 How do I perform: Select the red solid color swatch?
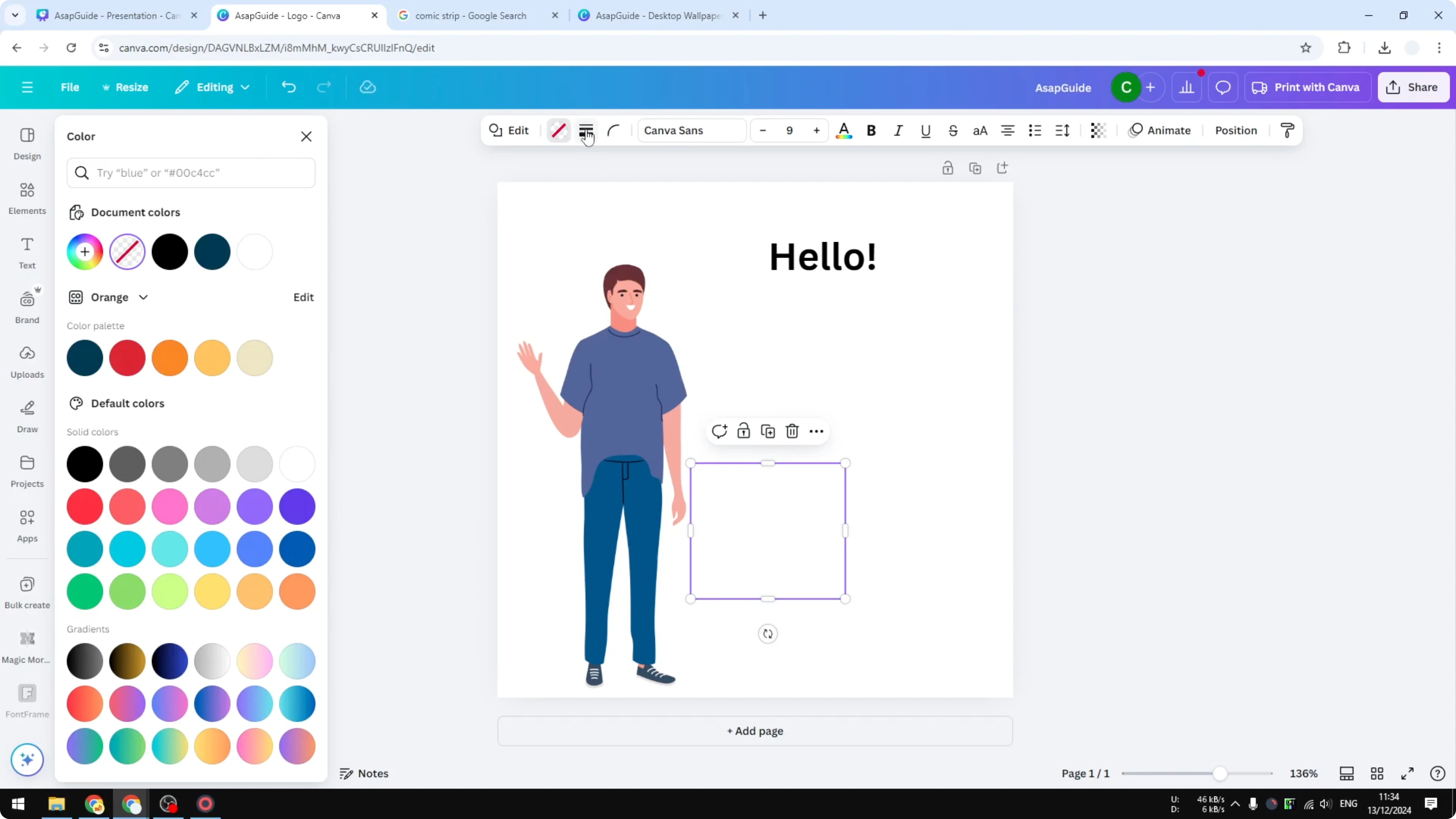85,506
